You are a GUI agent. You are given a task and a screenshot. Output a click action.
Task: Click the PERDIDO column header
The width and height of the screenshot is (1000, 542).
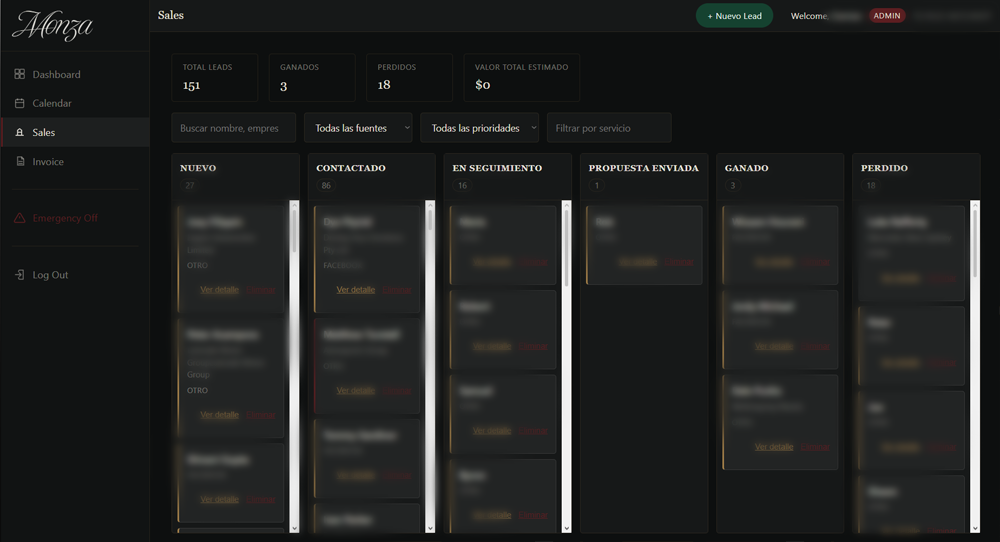[884, 168]
